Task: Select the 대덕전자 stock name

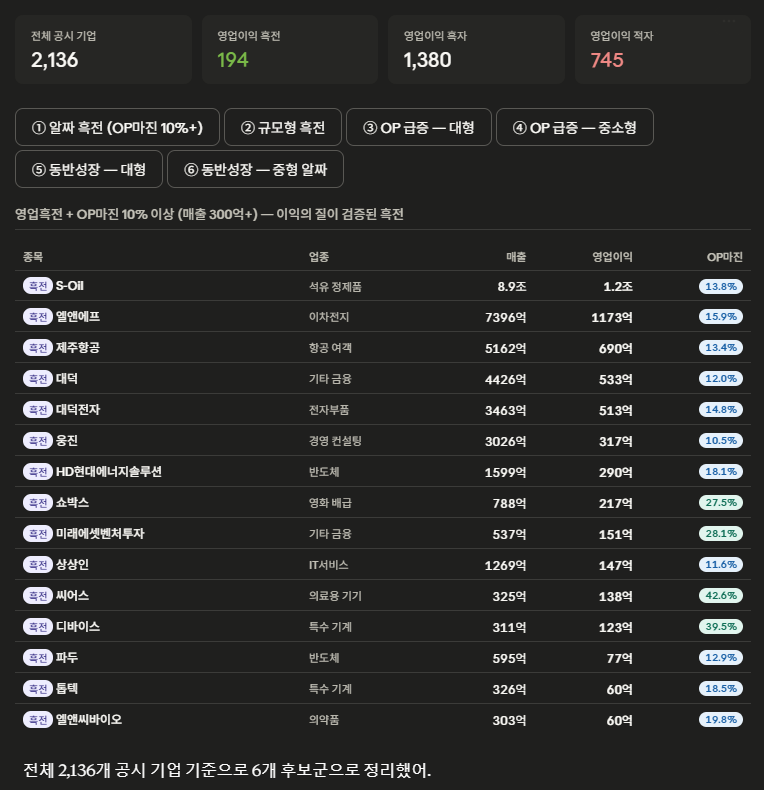Action: click(x=78, y=410)
